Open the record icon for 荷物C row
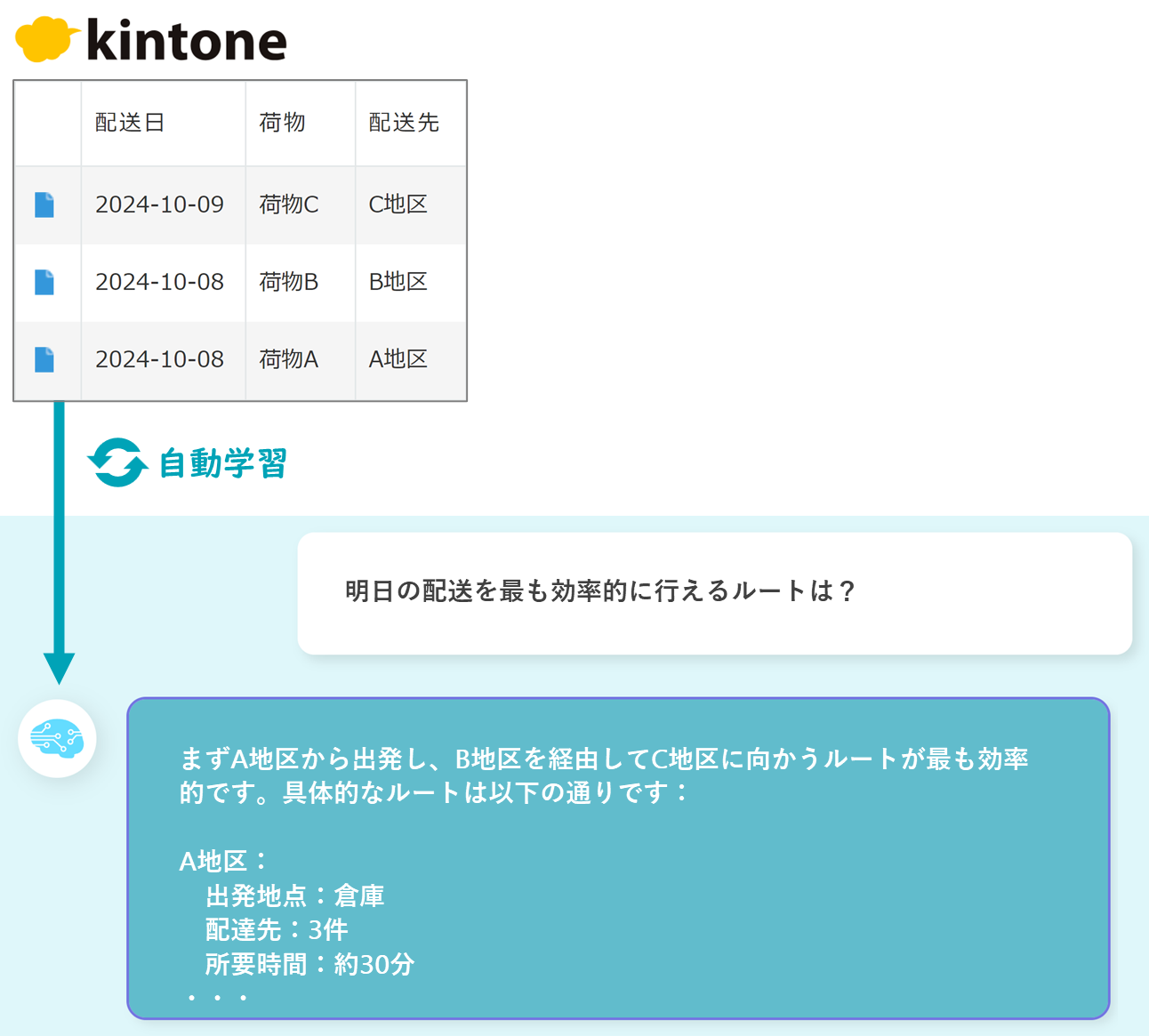The image size is (1149, 1036). coord(44,205)
